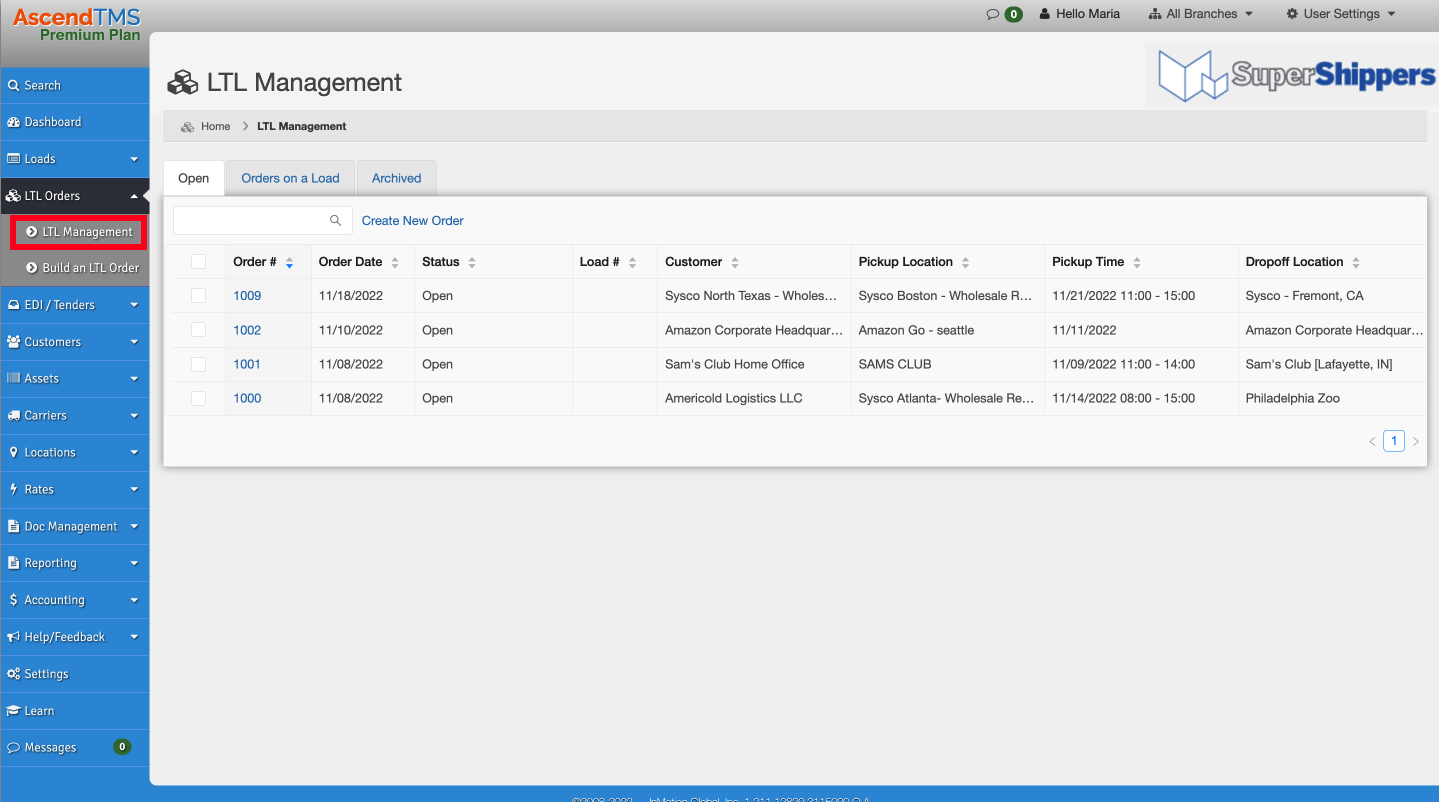Click the previous page arrow in pagination
This screenshot has width=1439, height=802.
click(x=1372, y=441)
